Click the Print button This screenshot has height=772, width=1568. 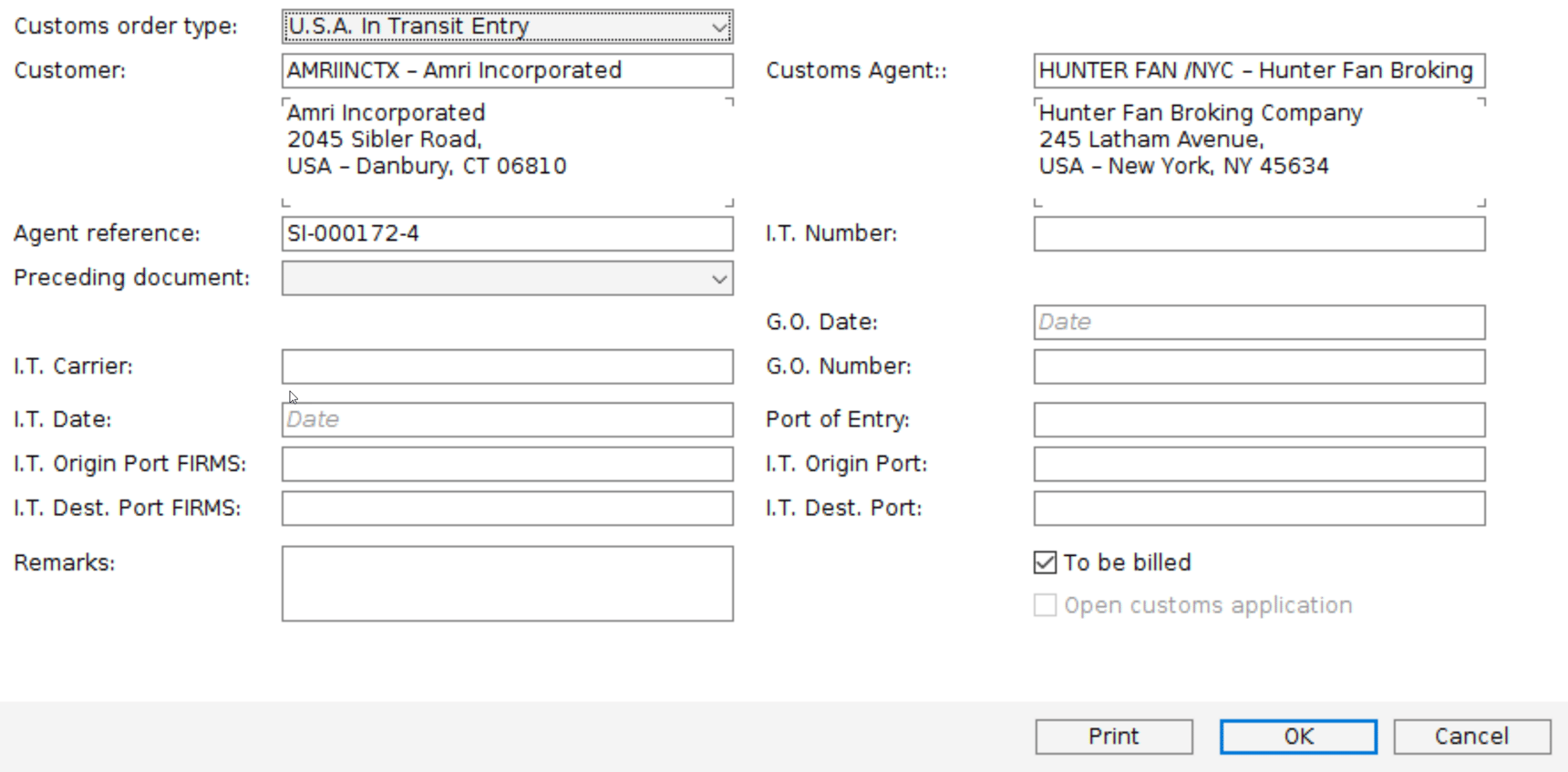tap(1112, 736)
